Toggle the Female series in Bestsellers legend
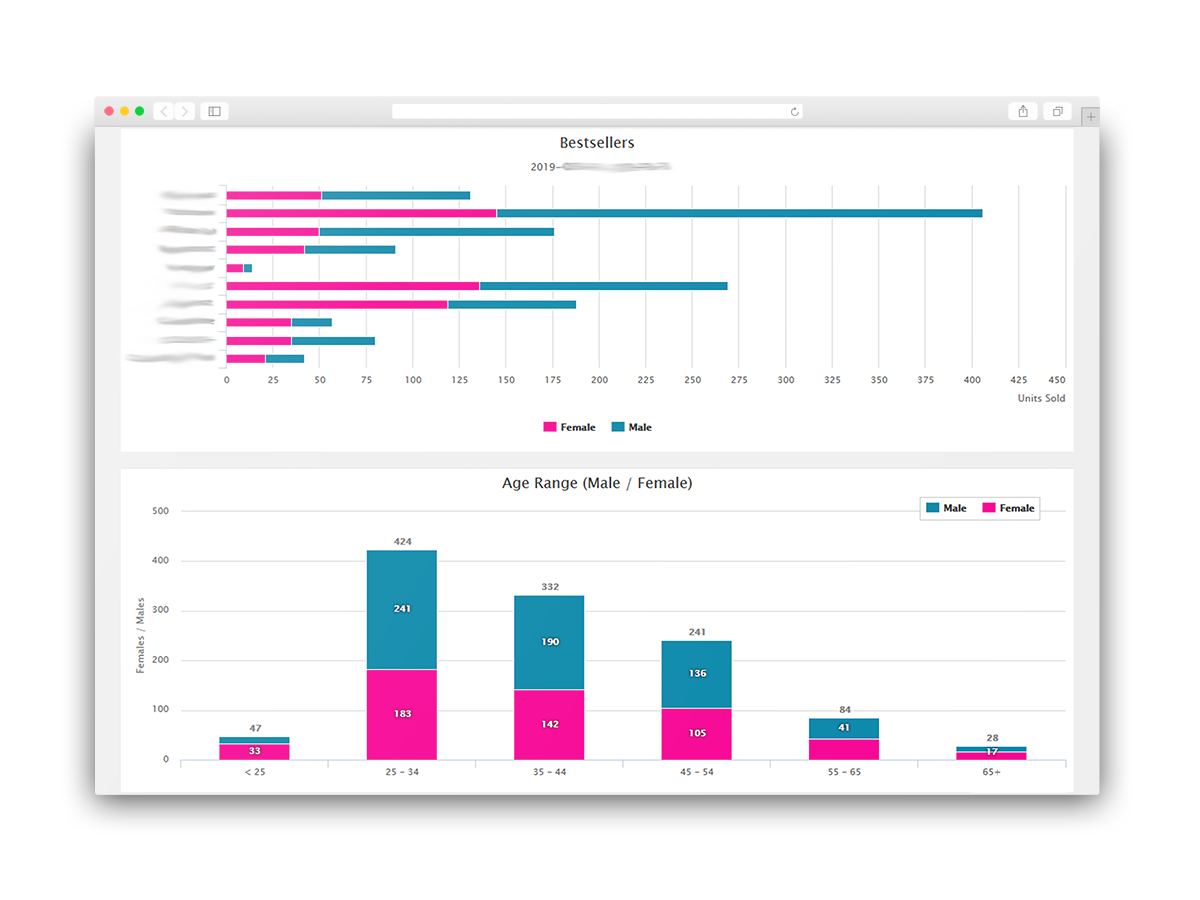This screenshot has height=900, width=1200. [569, 427]
